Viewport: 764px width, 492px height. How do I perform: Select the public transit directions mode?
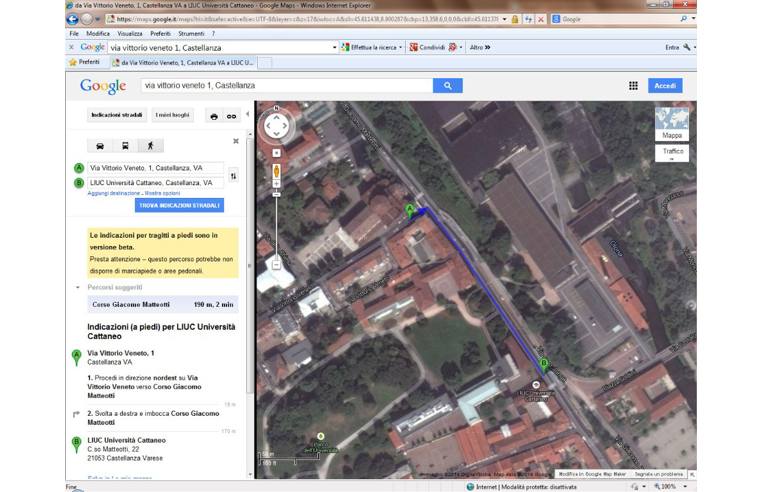tap(125, 146)
